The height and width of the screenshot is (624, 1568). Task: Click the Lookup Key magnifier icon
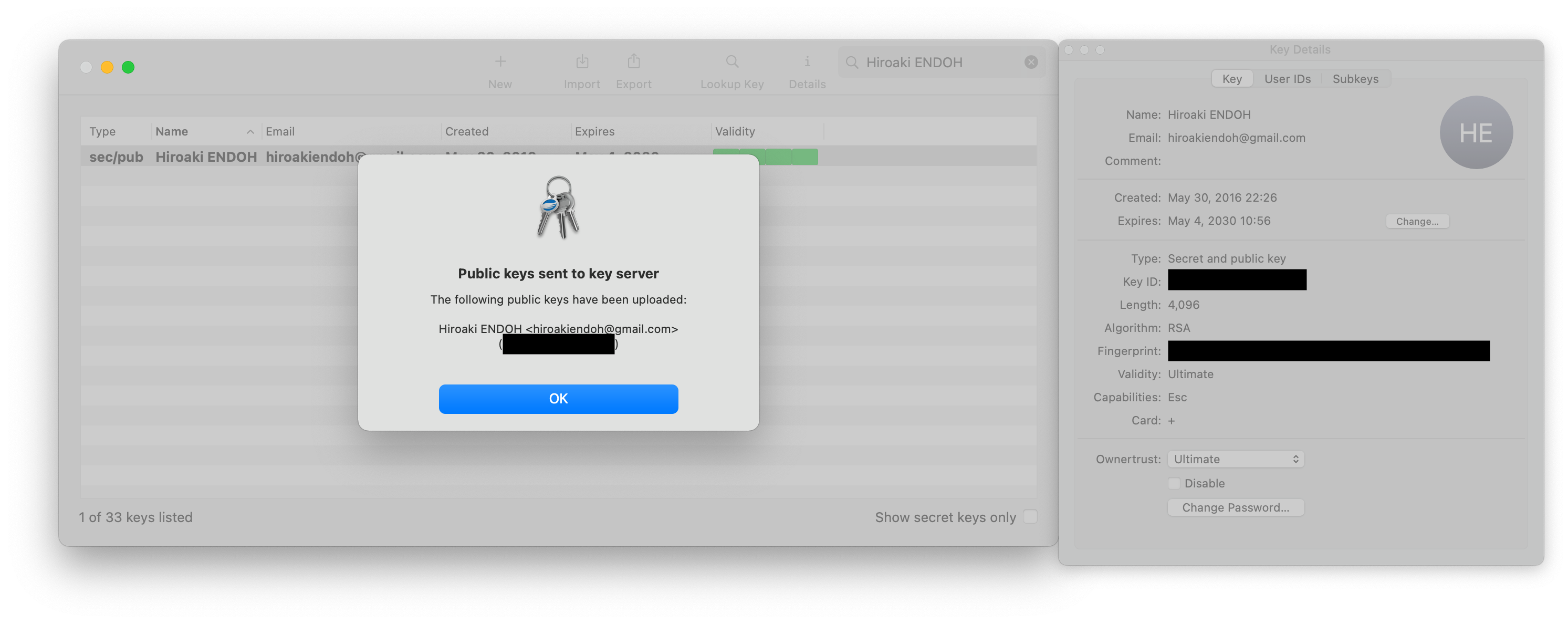pos(731,61)
